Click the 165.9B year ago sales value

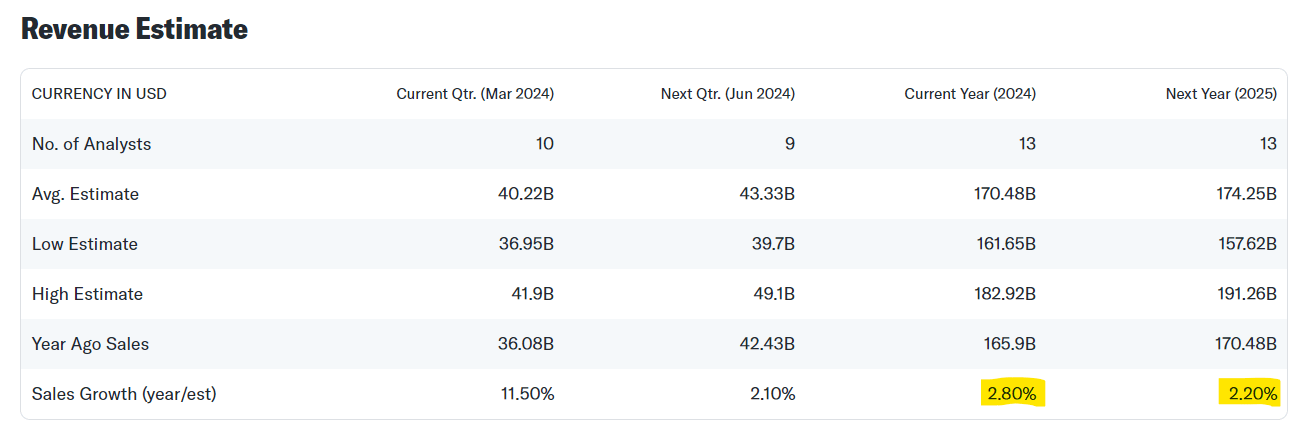point(1008,344)
